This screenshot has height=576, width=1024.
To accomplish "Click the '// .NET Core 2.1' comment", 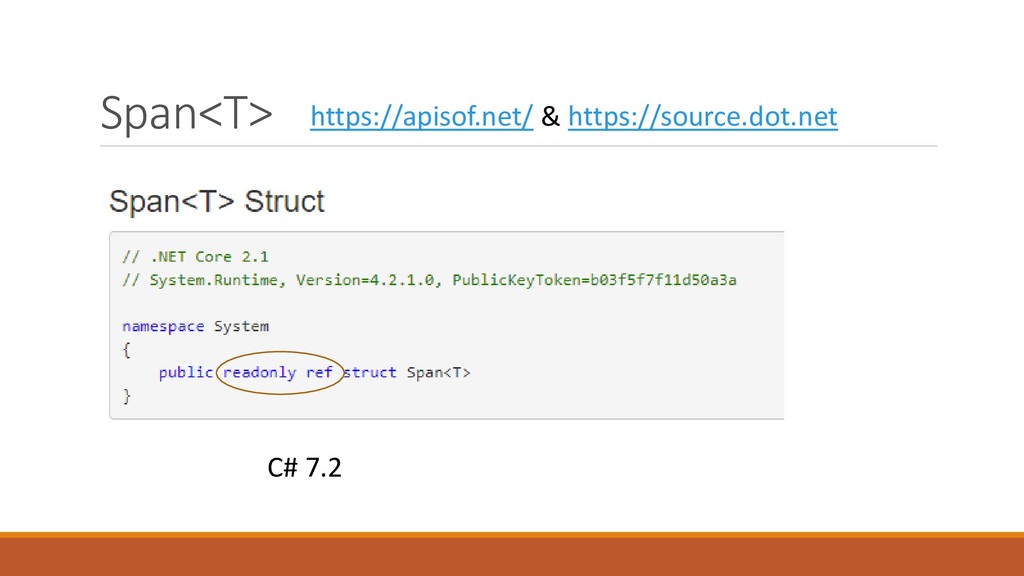I will 195,257.
